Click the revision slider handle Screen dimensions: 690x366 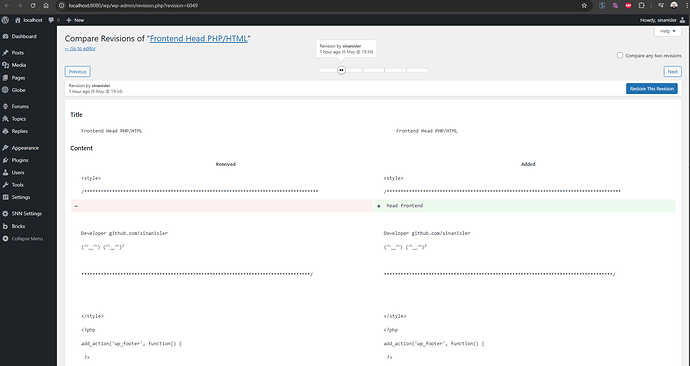341,70
